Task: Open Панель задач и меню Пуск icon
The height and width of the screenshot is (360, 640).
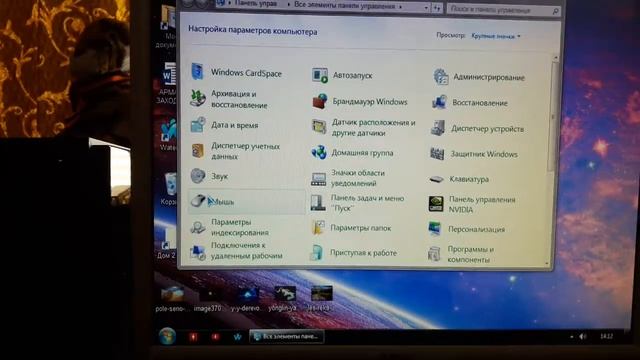Action: (x=318, y=203)
